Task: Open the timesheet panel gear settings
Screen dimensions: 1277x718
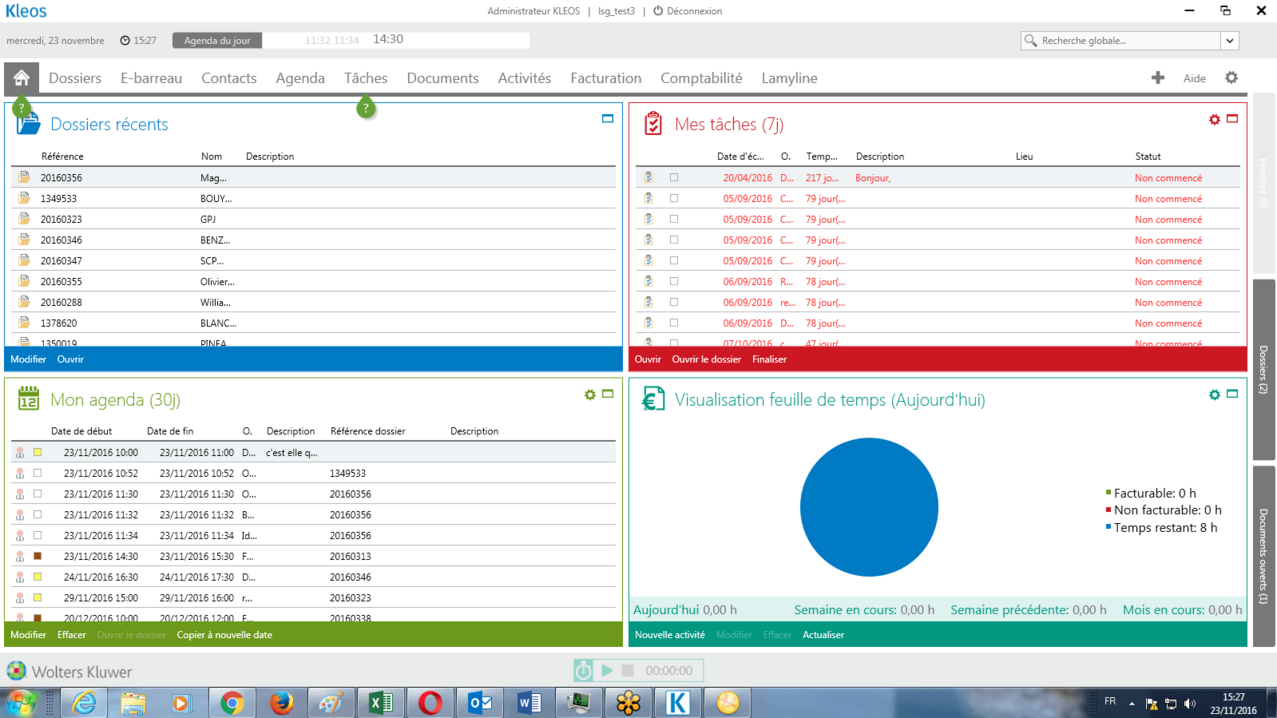Action: click(x=1214, y=395)
